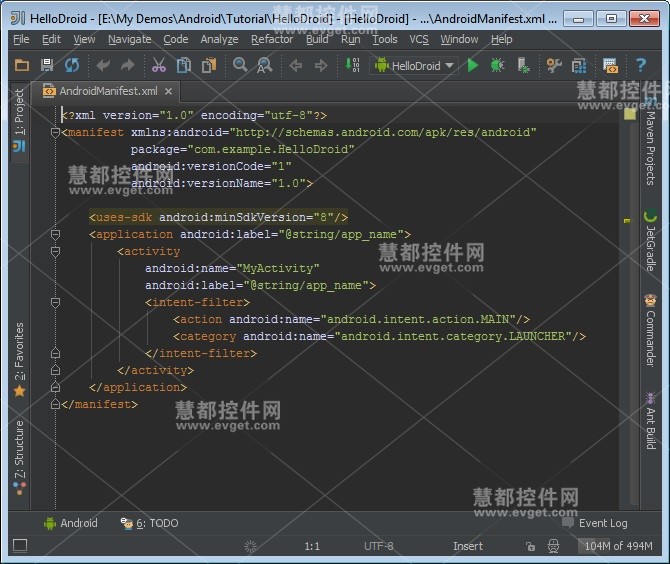Screen dimensions: 670x564
Task: Open Help question mark icon
Action: coord(641,65)
